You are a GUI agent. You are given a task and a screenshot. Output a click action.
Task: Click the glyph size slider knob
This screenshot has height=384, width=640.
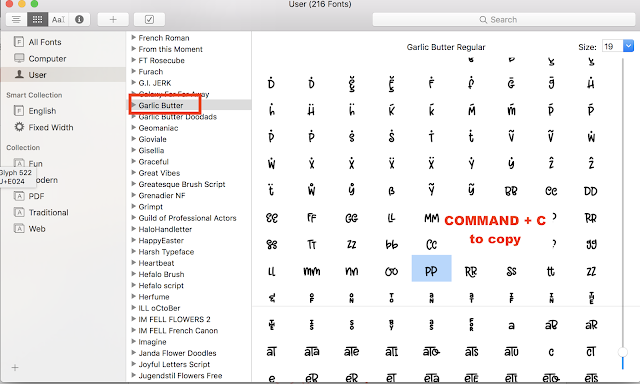click(622, 352)
